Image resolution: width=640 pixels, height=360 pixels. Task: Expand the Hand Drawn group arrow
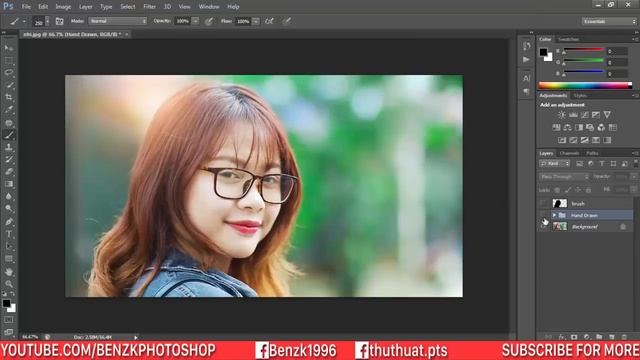click(554, 215)
